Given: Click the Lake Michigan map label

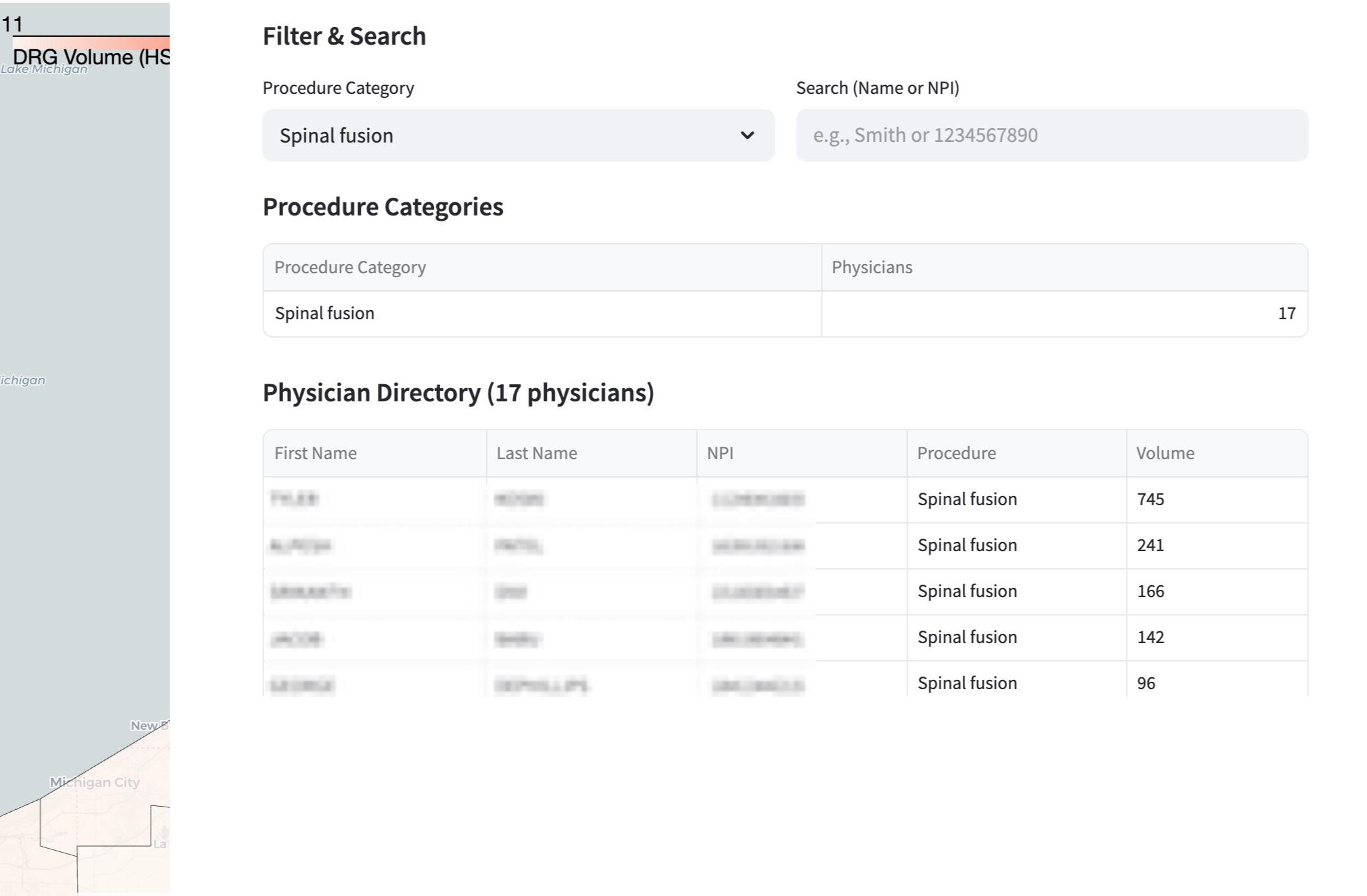Looking at the screenshot, I should [43, 70].
